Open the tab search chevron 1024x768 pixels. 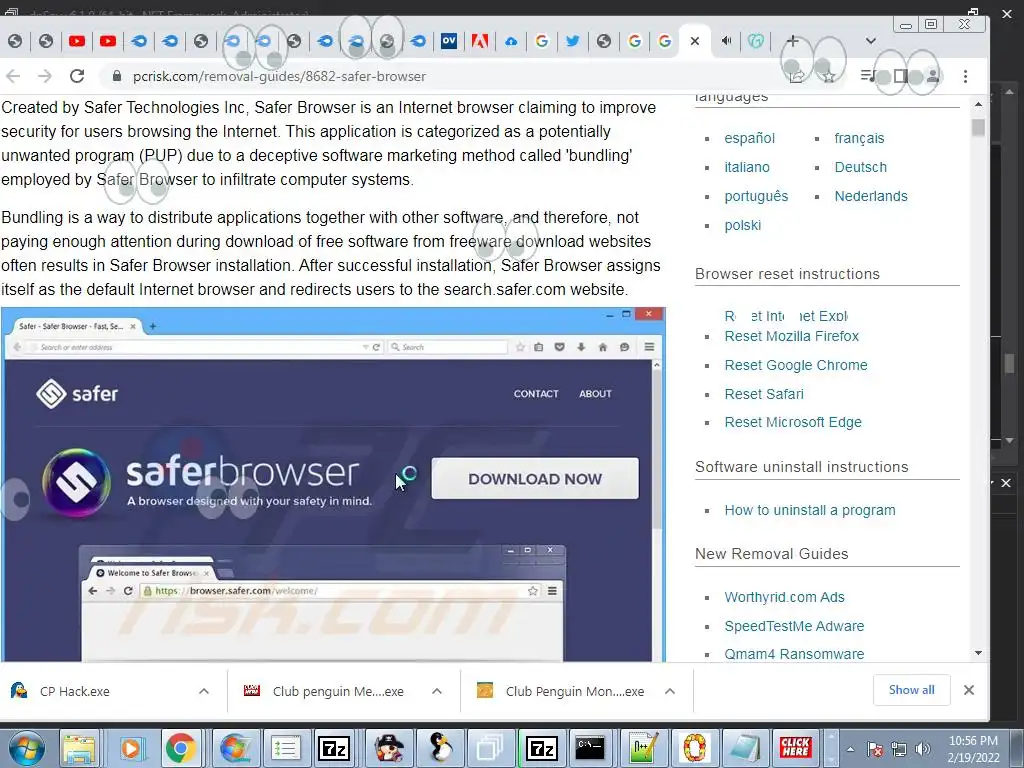[x=871, y=41]
